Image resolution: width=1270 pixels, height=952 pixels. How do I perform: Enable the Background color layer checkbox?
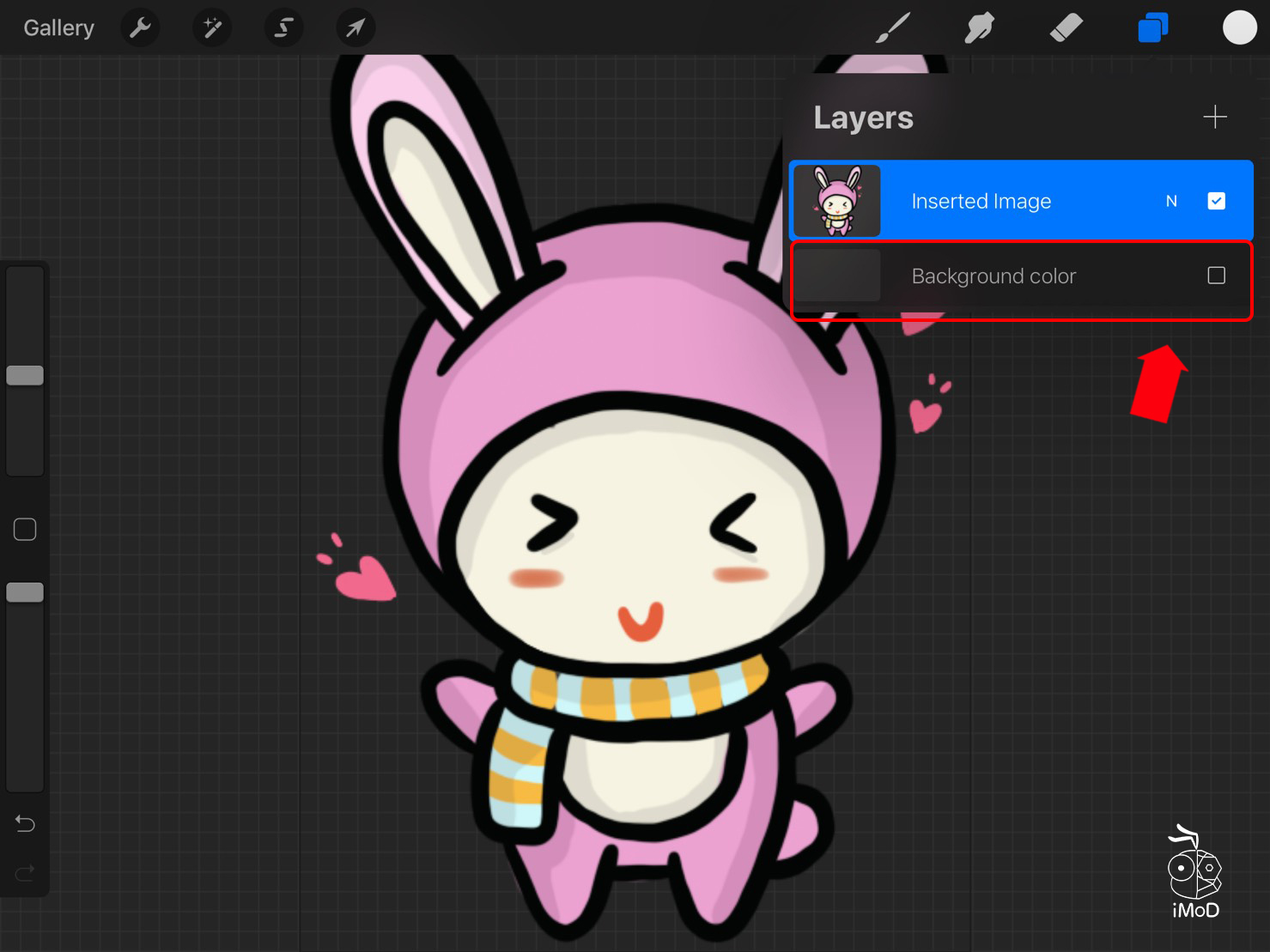(1216, 276)
